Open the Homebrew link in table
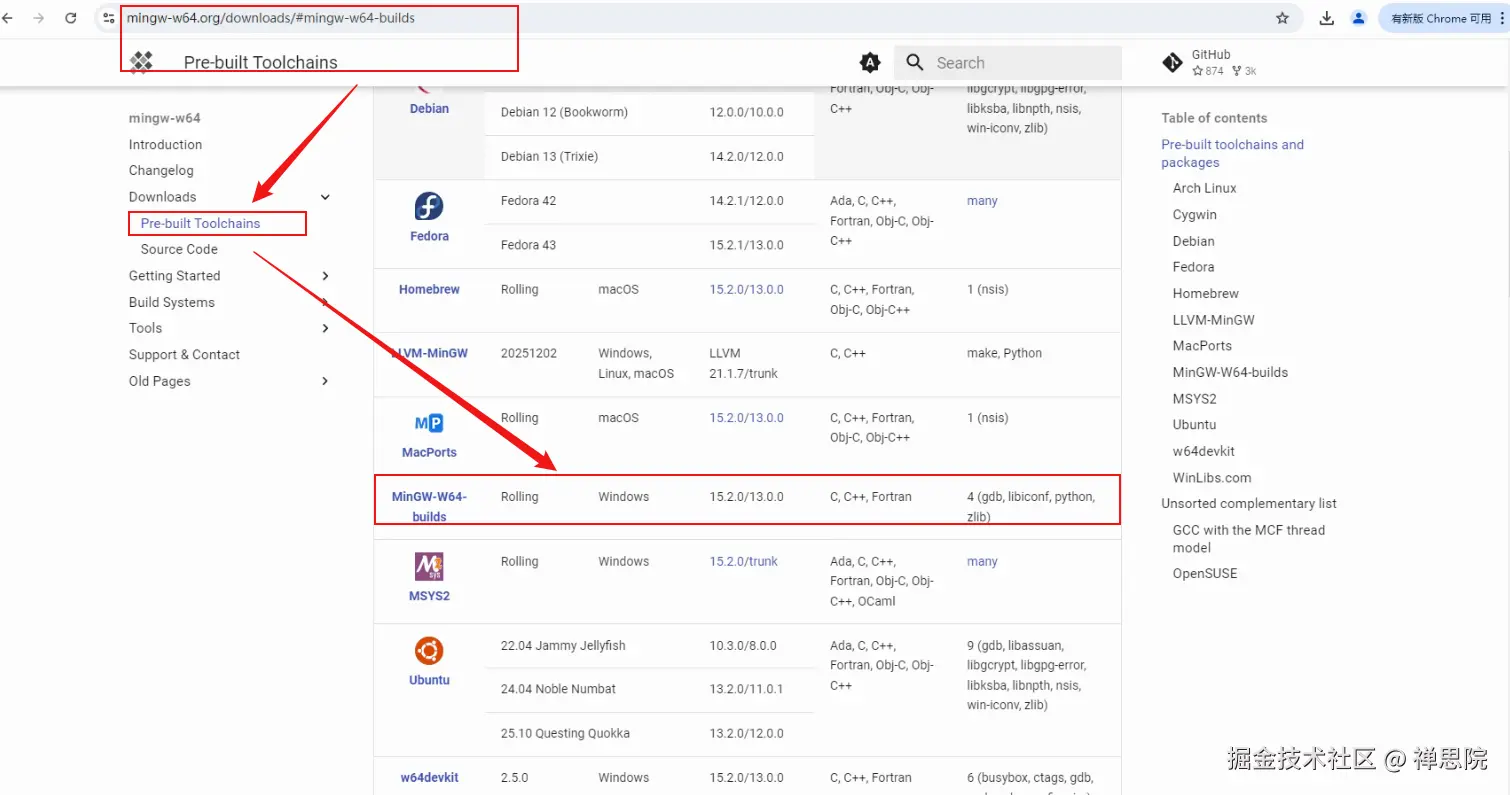This screenshot has width=1510, height=795. (x=429, y=289)
